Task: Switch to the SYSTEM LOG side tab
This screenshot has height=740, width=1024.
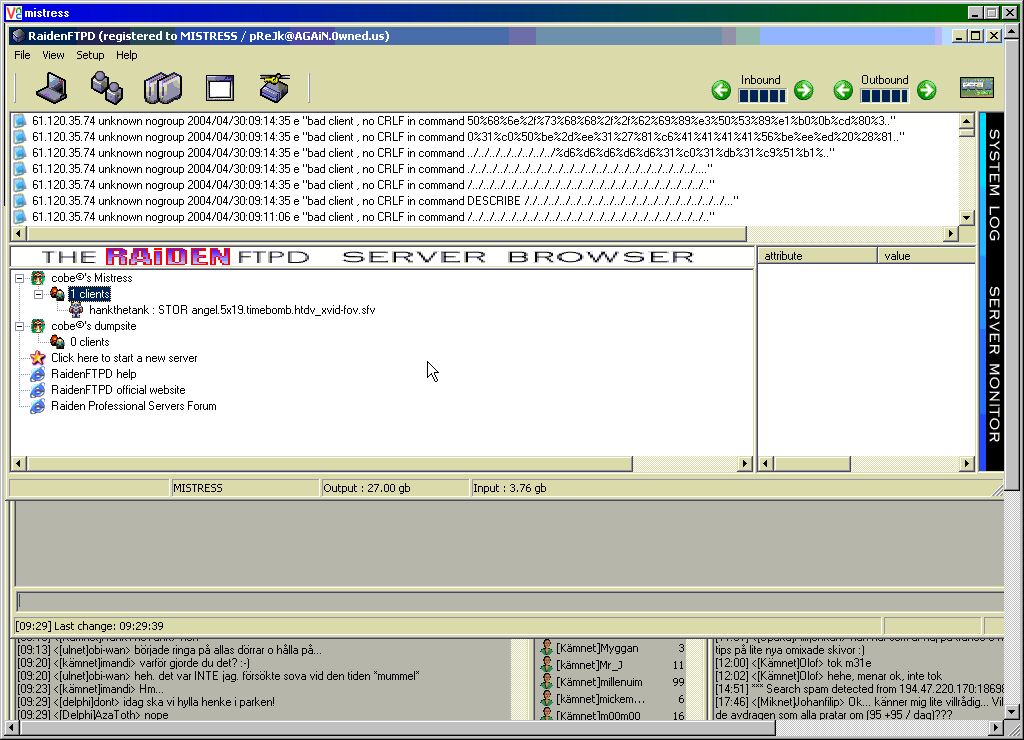Action: coord(994,185)
